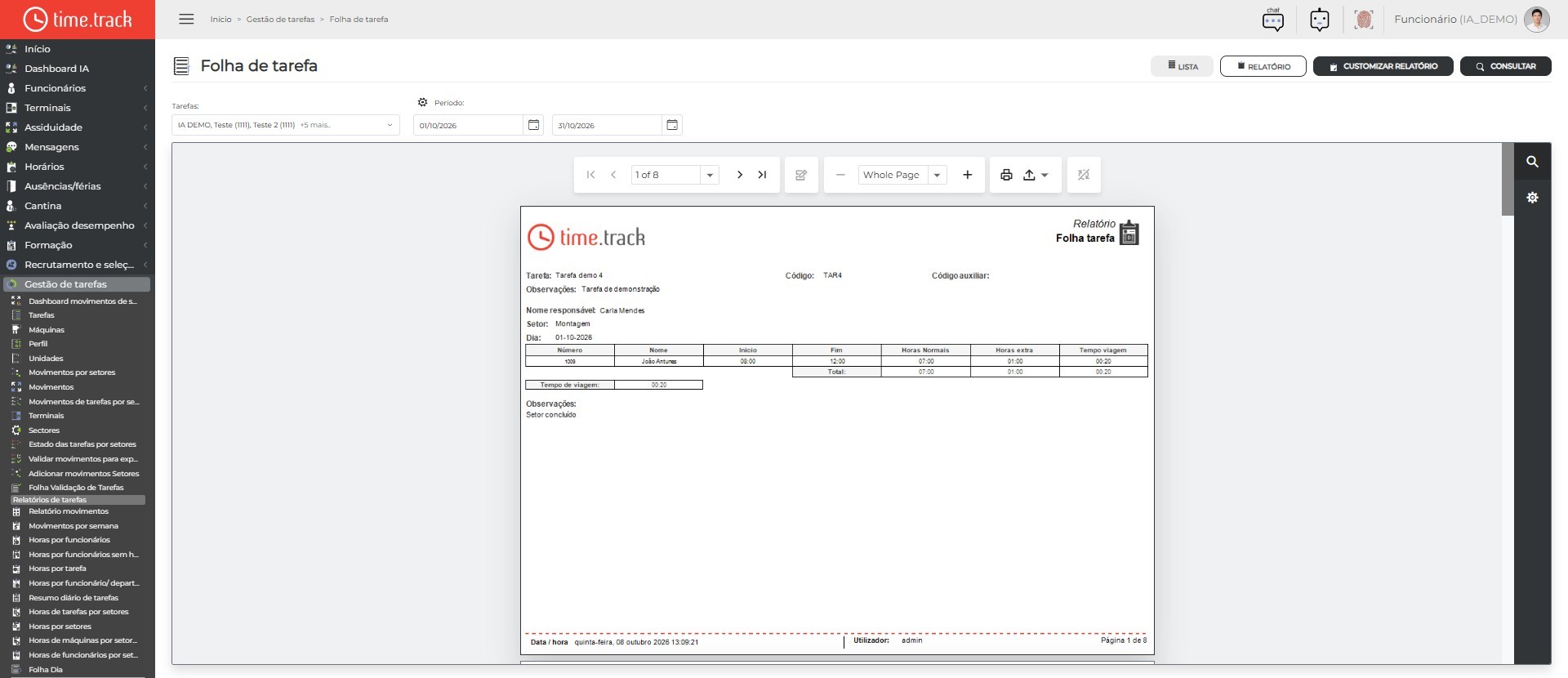This screenshot has height=678, width=1568.
Task: Zoom out report with minus icon
Action: (840, 175)
